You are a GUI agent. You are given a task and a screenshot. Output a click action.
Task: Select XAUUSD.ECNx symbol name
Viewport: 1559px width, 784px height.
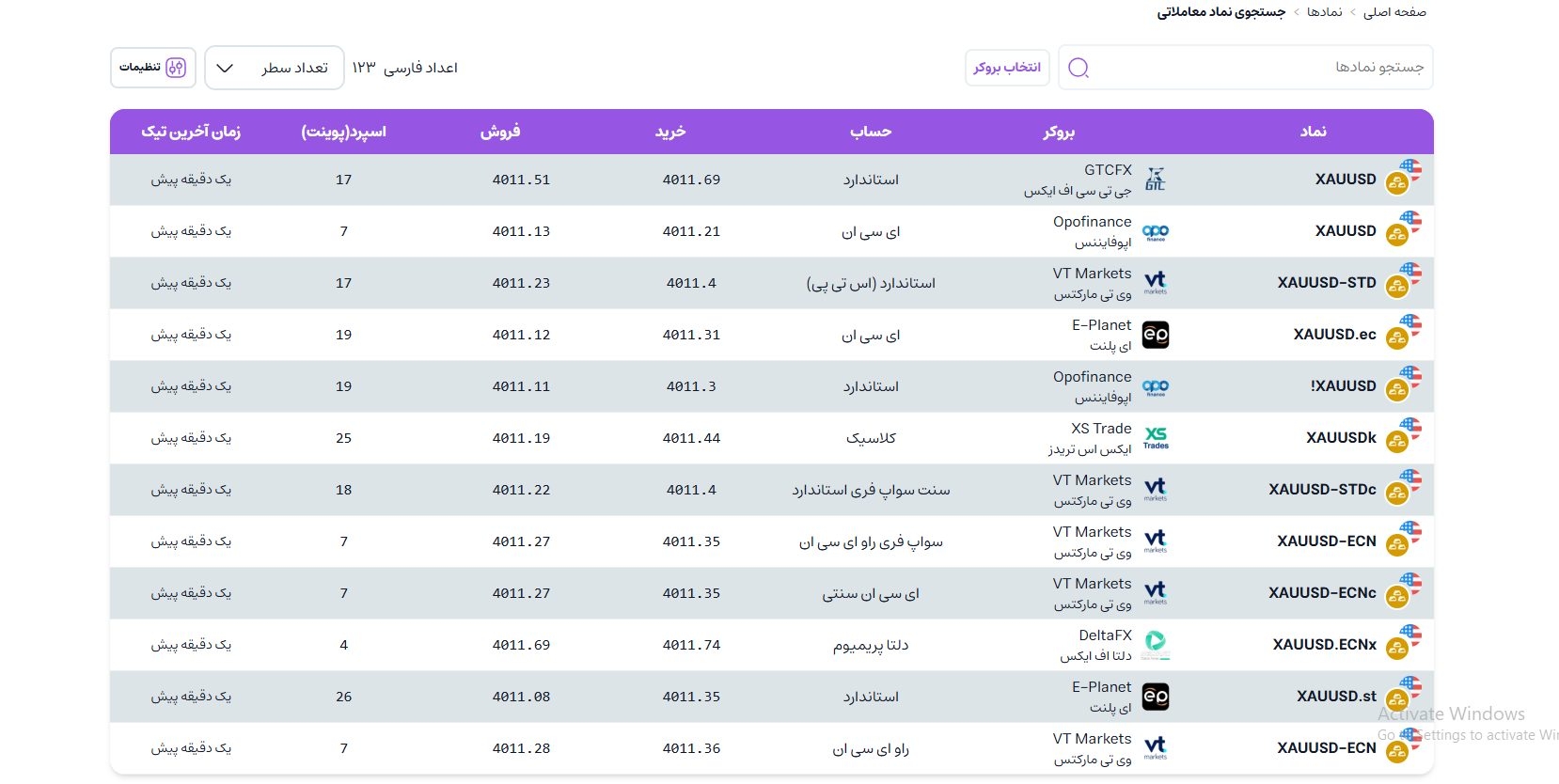coord(1324,645)
